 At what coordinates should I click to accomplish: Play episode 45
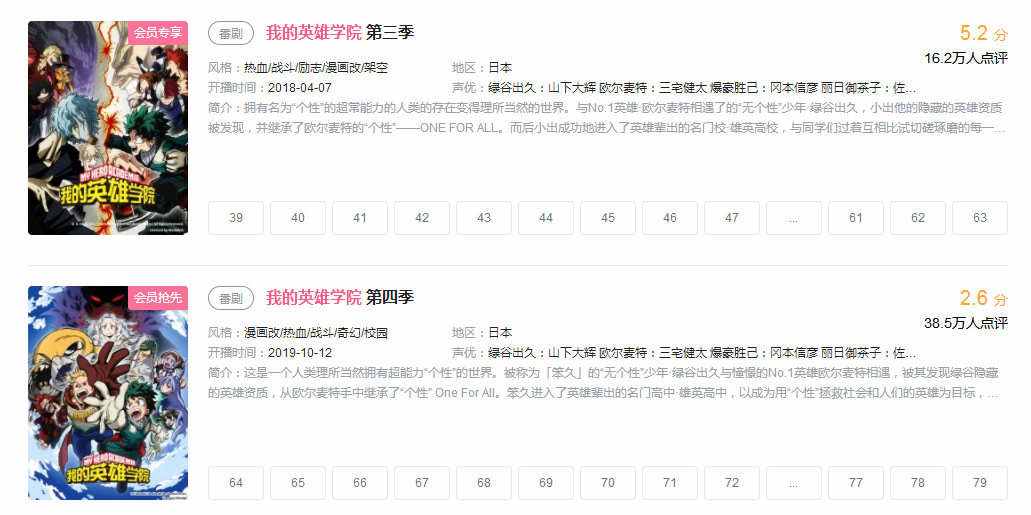pos(608,218)
